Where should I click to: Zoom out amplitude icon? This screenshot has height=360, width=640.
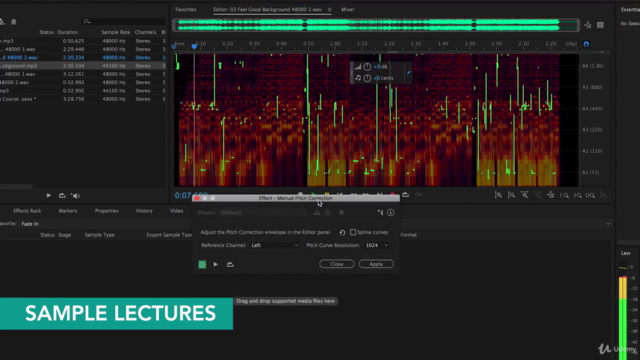coord(511,196)
